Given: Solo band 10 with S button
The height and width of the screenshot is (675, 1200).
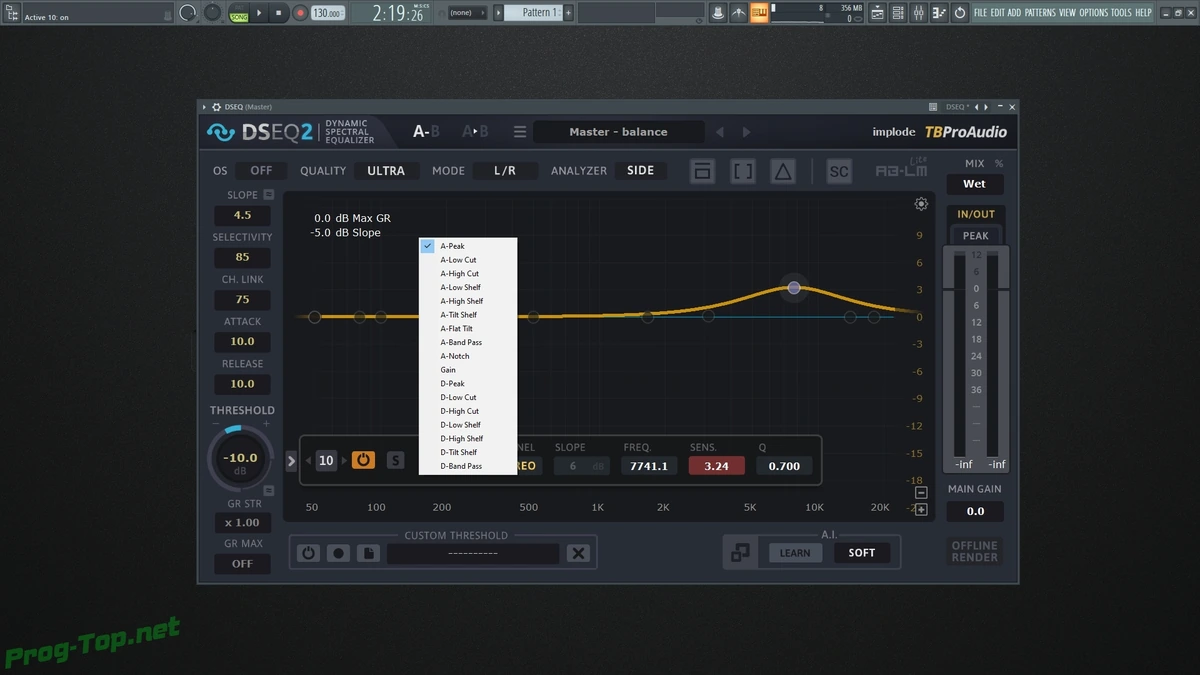Looking at the screenshot, I should point(396,461).
